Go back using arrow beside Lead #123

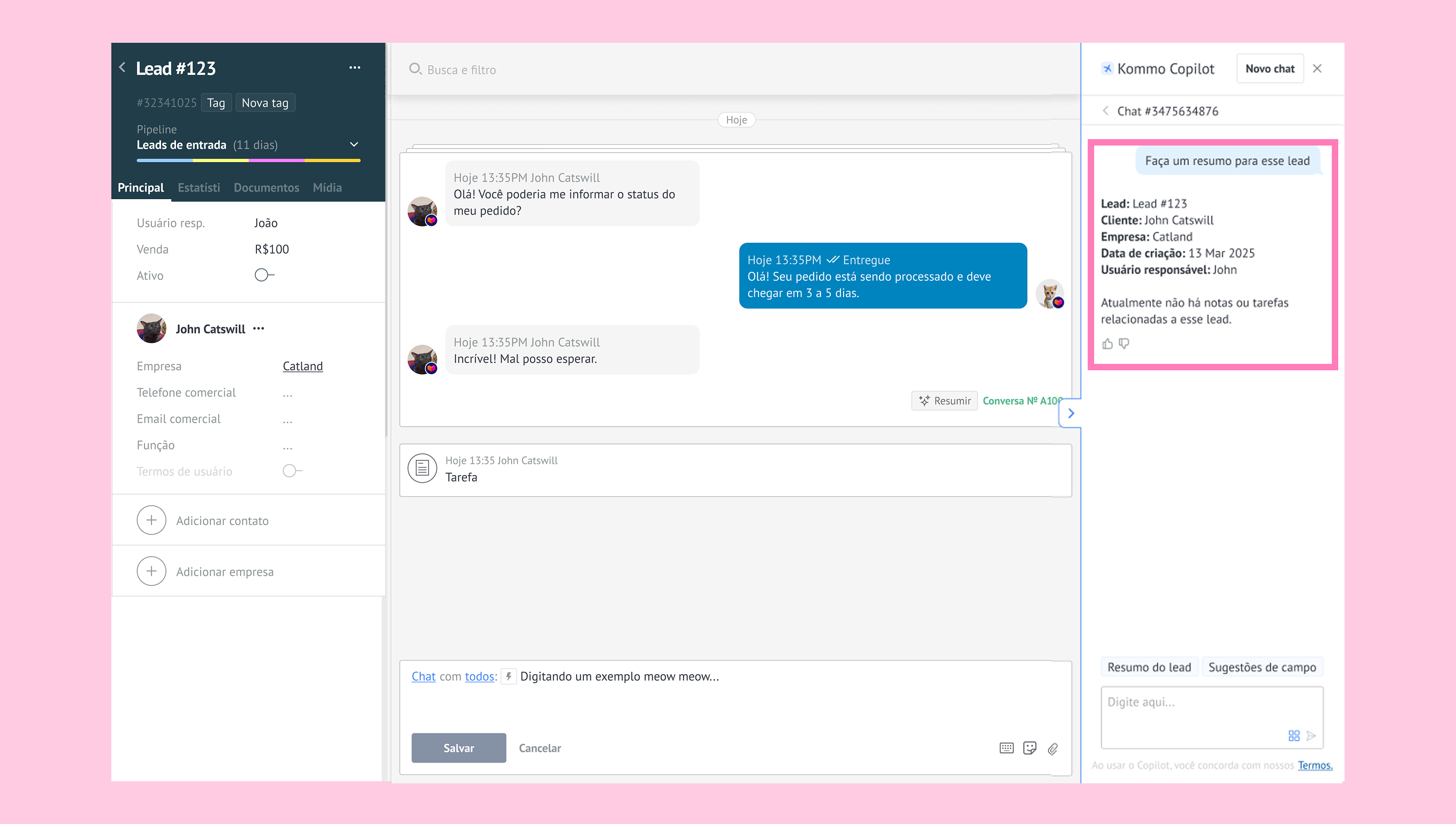click(122, 68)
